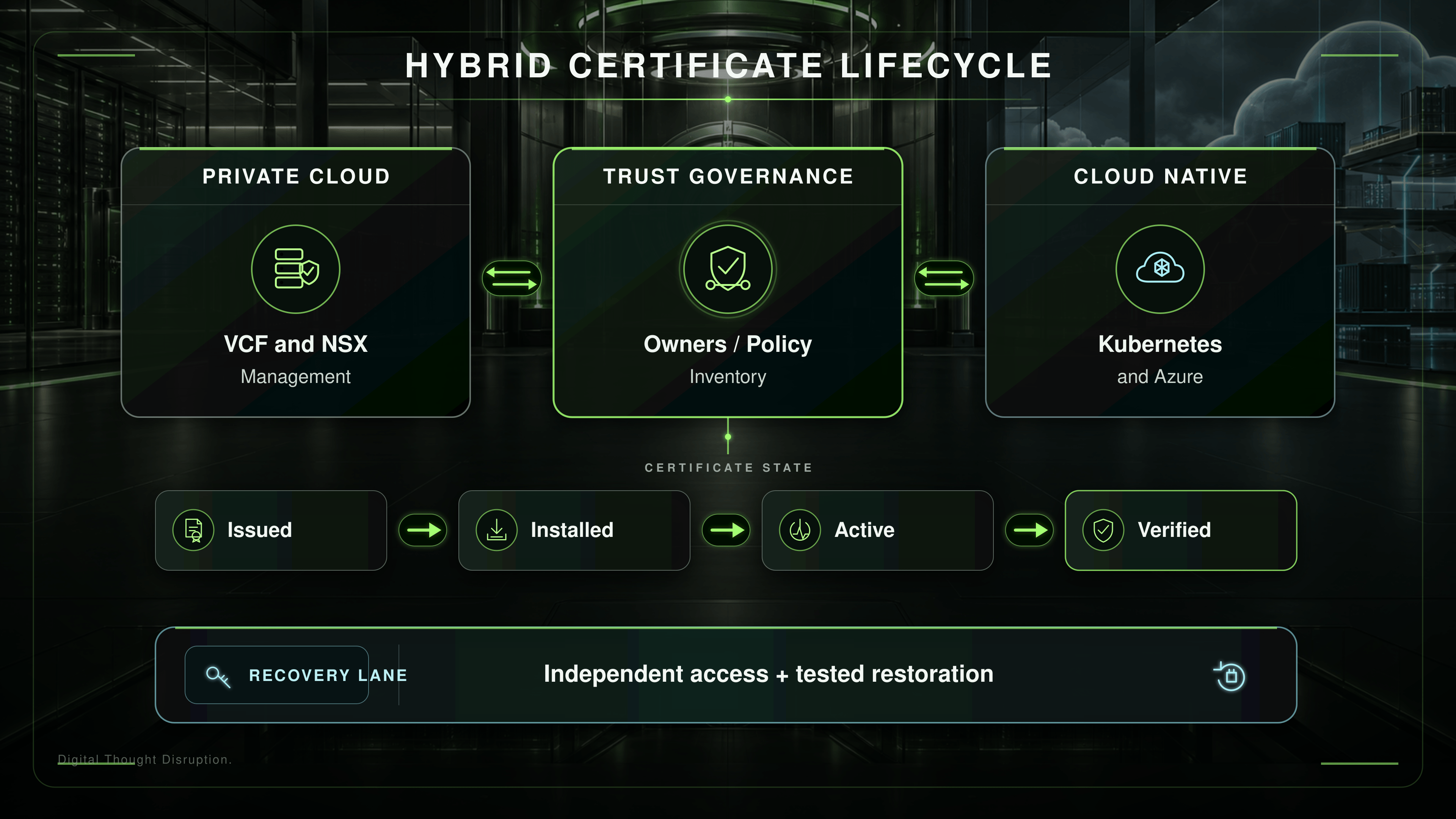The height and width of the screenshot is (819, 1456).
Task: Click the arrow between Issued and Installed
Action: (x=423, y=530)
